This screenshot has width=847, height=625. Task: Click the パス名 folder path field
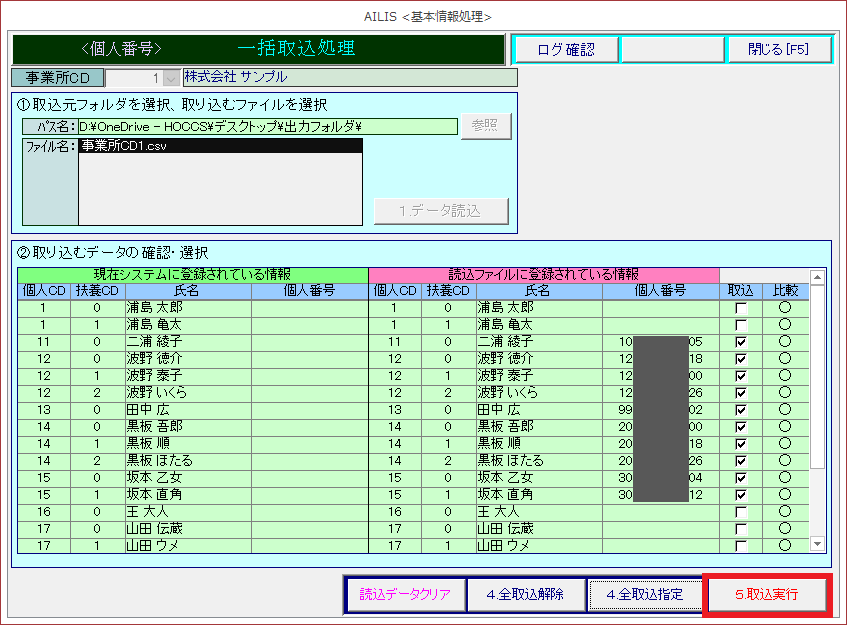pos(267,127)
